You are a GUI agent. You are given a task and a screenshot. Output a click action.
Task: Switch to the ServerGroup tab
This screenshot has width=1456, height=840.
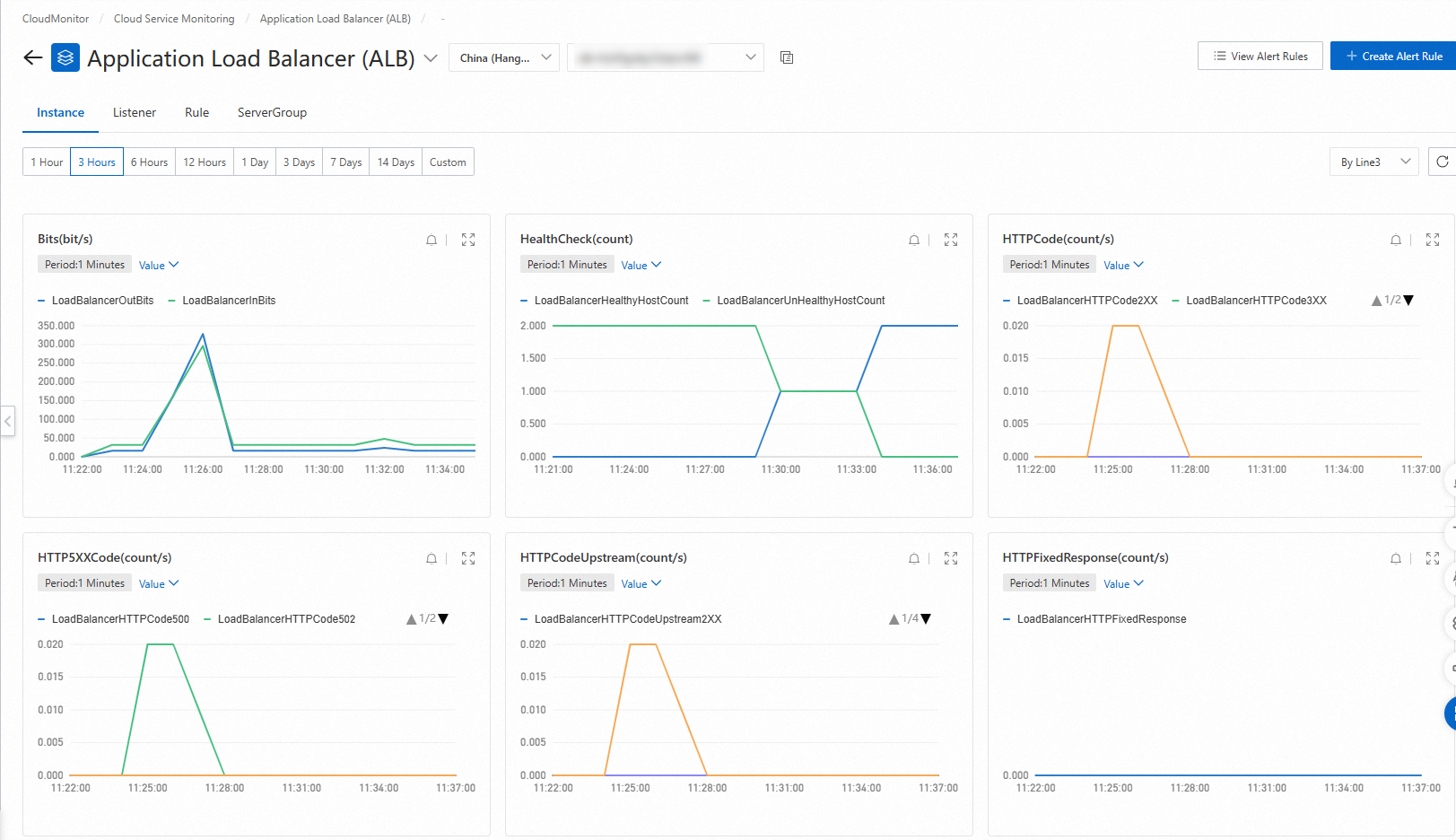(271, 112)
